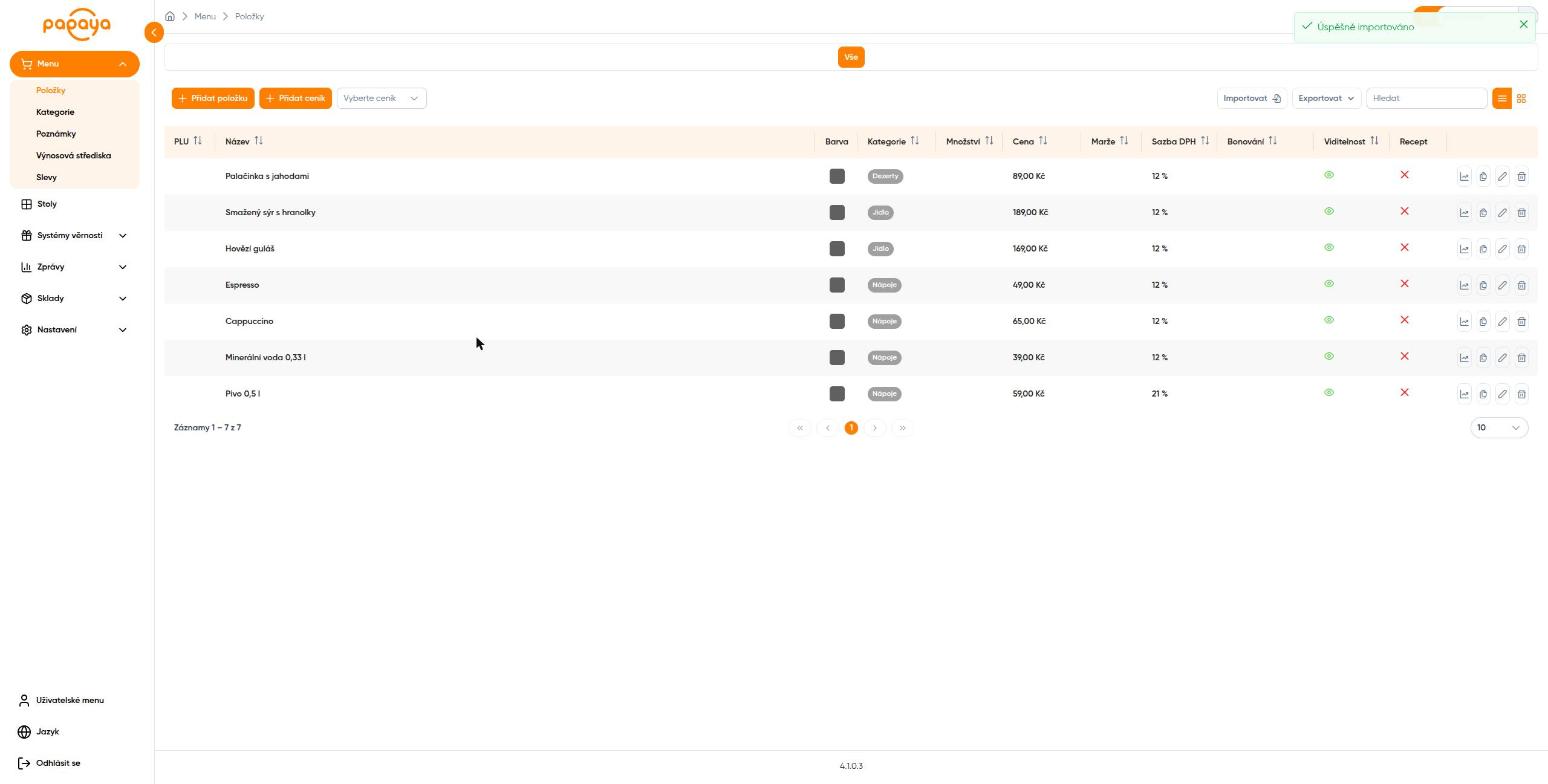Screen dimensions: 1548x784
Task: Delete the Pivo 0,5 l item
Action: coord(1521,394)
